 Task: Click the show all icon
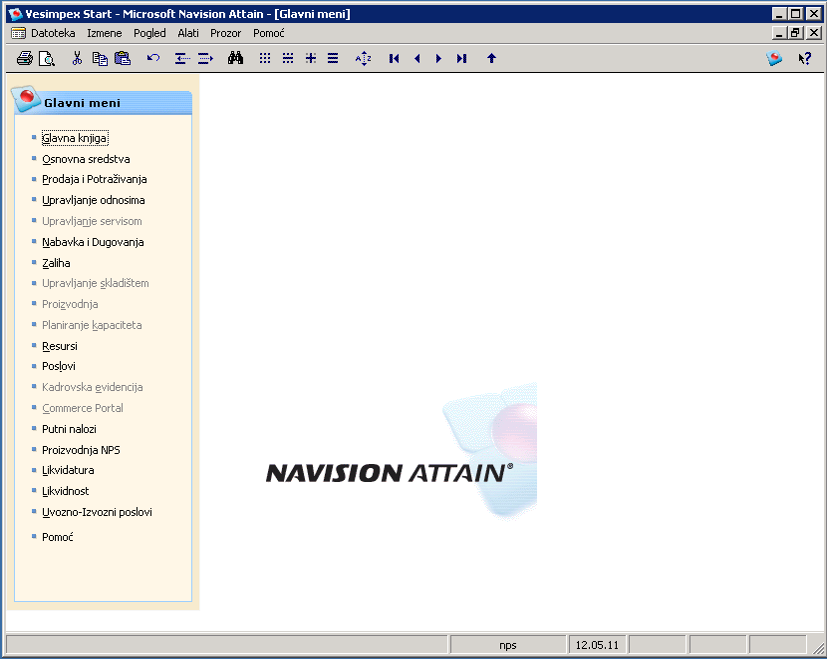coord(333,58)
